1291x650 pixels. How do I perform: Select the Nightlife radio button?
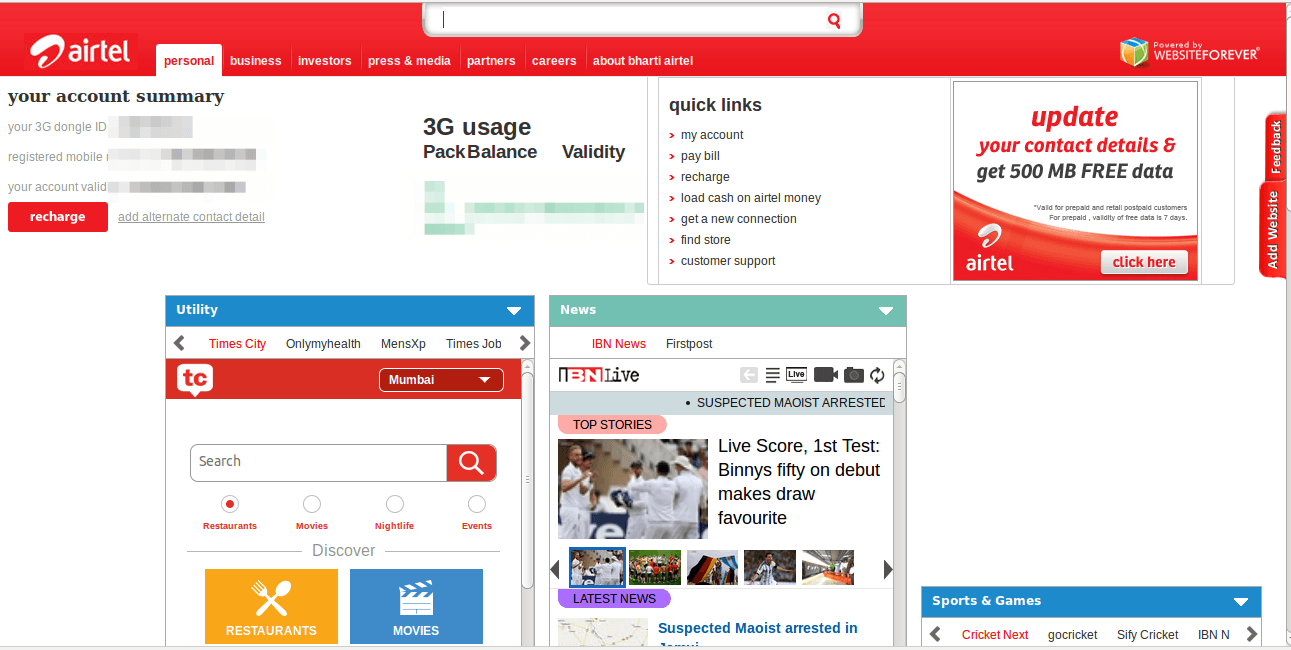pos(395,504)
